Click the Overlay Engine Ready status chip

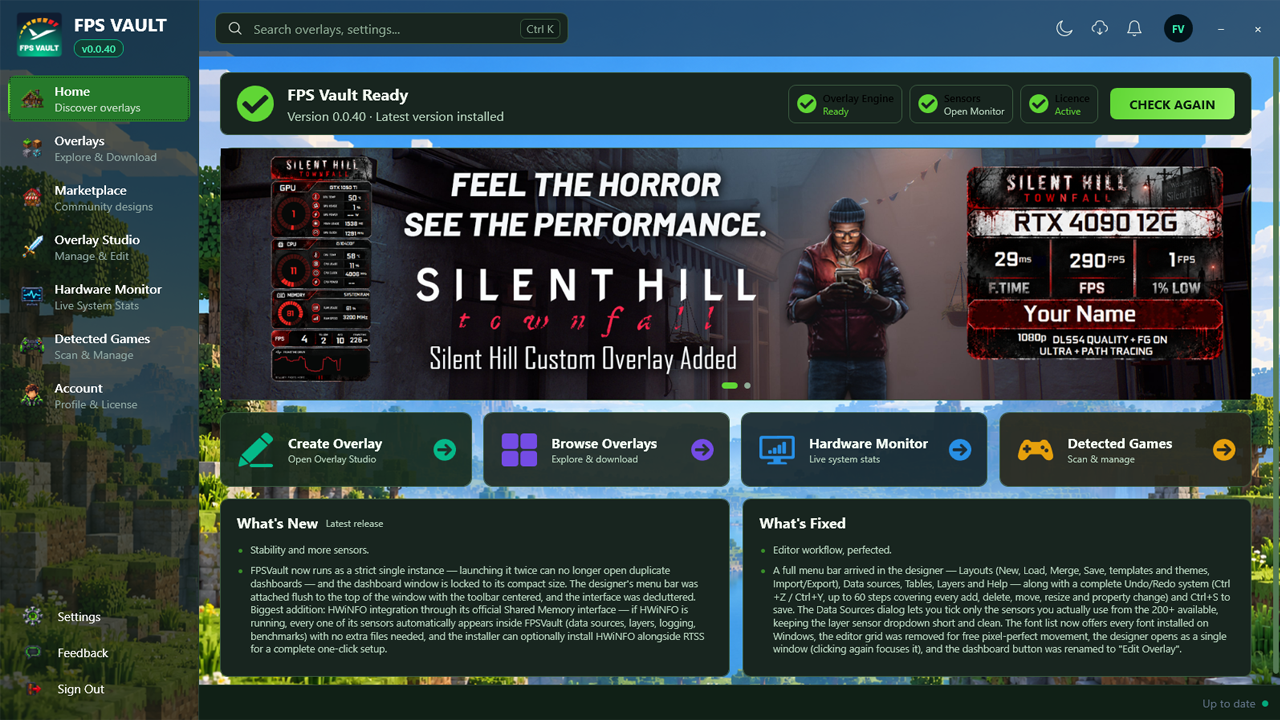coord(845,104)
